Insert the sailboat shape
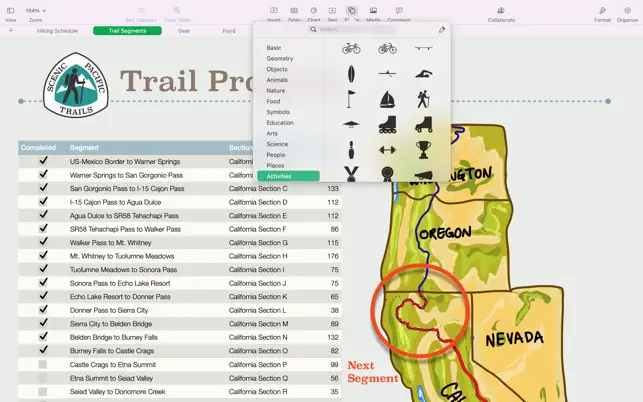Screen dimensions: 643x402 [x=387, y=99]
